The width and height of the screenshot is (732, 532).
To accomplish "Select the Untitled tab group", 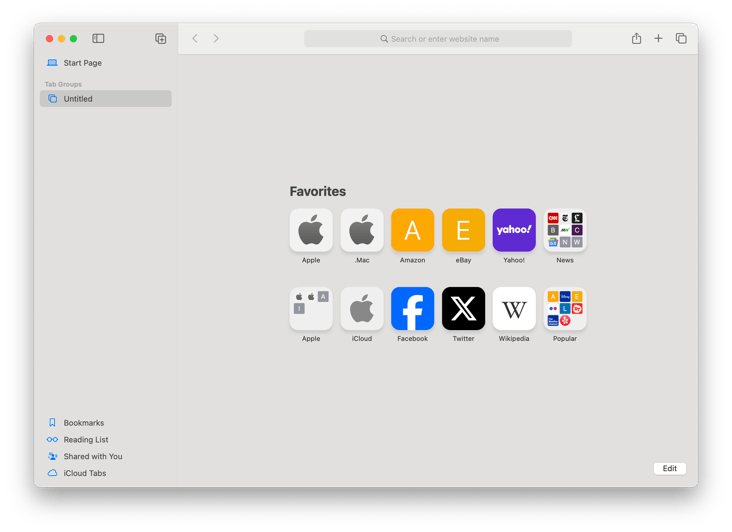I will point(106,98).
